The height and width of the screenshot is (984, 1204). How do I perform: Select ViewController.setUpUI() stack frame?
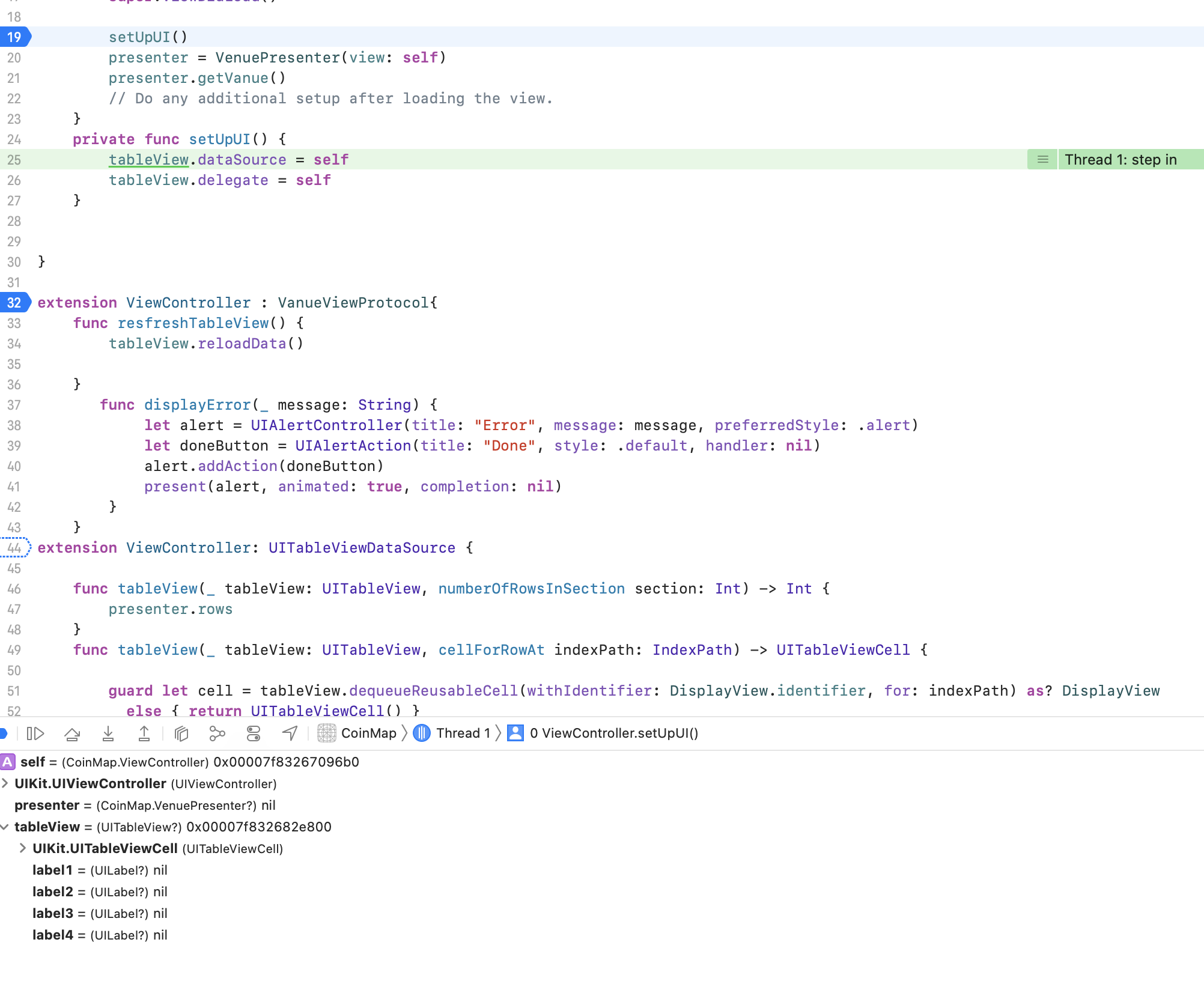603,733
